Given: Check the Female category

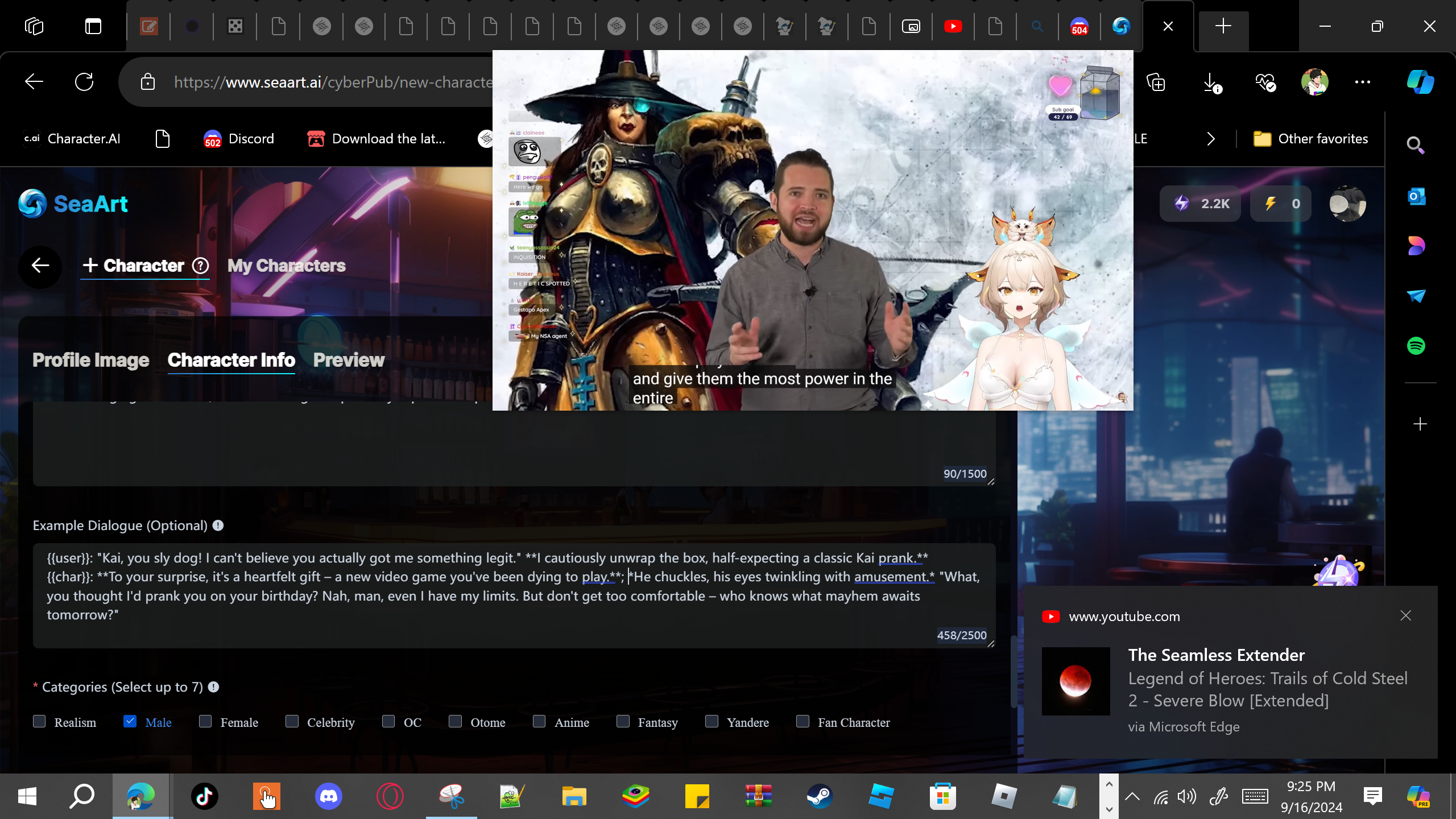Looking at the screenshot, I should [205, 722].
